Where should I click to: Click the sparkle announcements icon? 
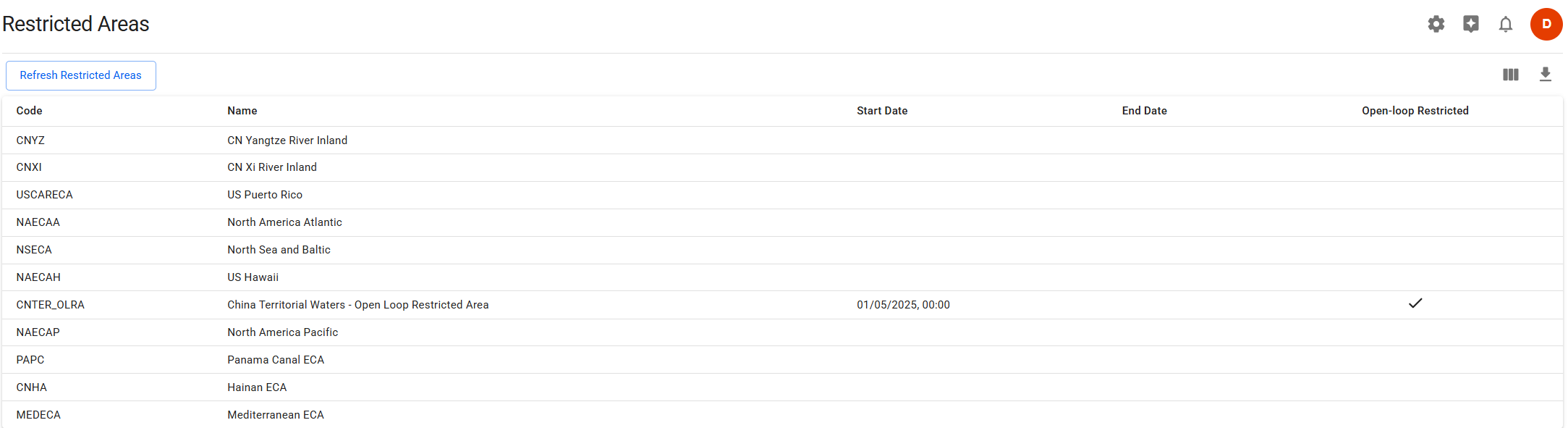click(x=1470, y=25)
